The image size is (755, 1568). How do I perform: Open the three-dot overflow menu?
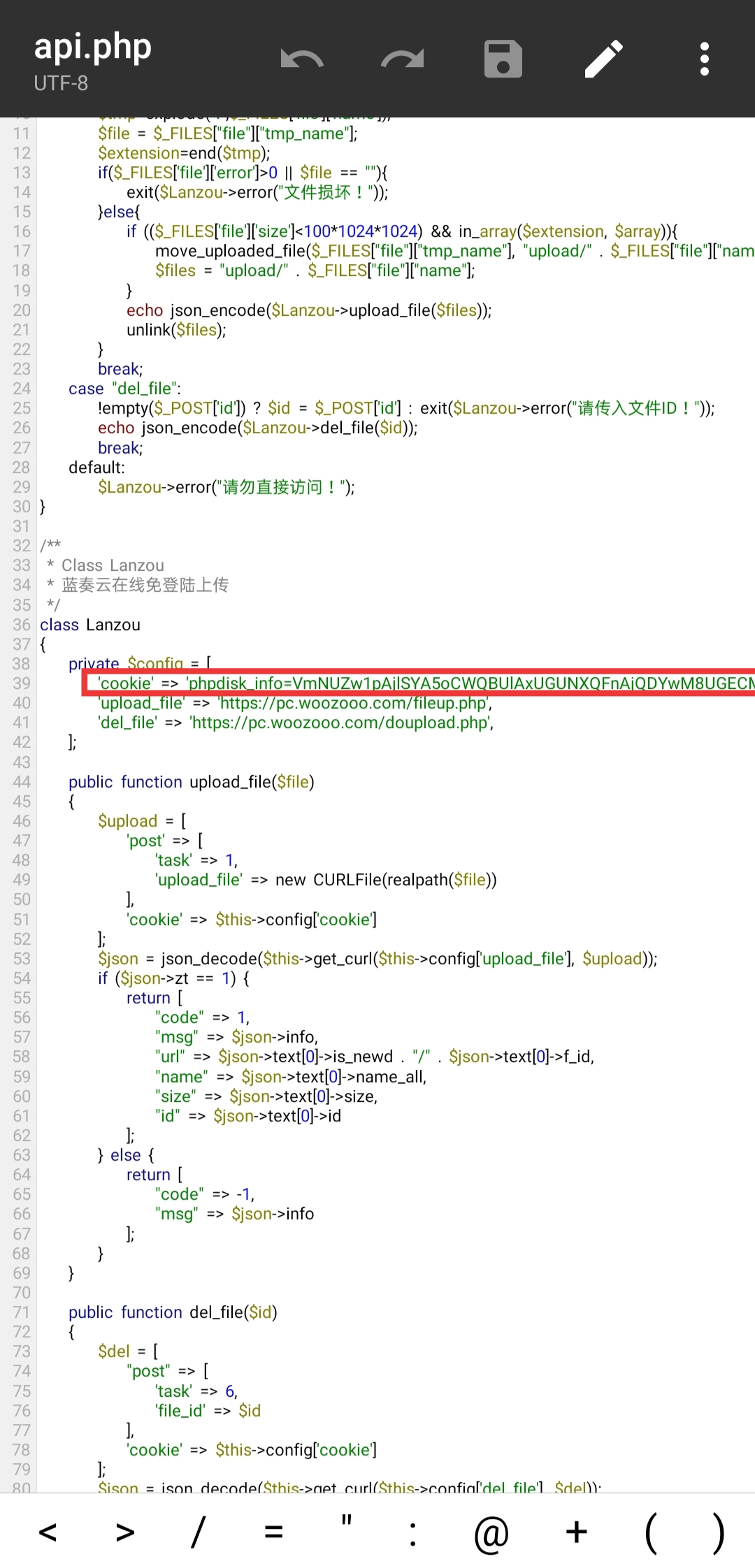point(705,59)
